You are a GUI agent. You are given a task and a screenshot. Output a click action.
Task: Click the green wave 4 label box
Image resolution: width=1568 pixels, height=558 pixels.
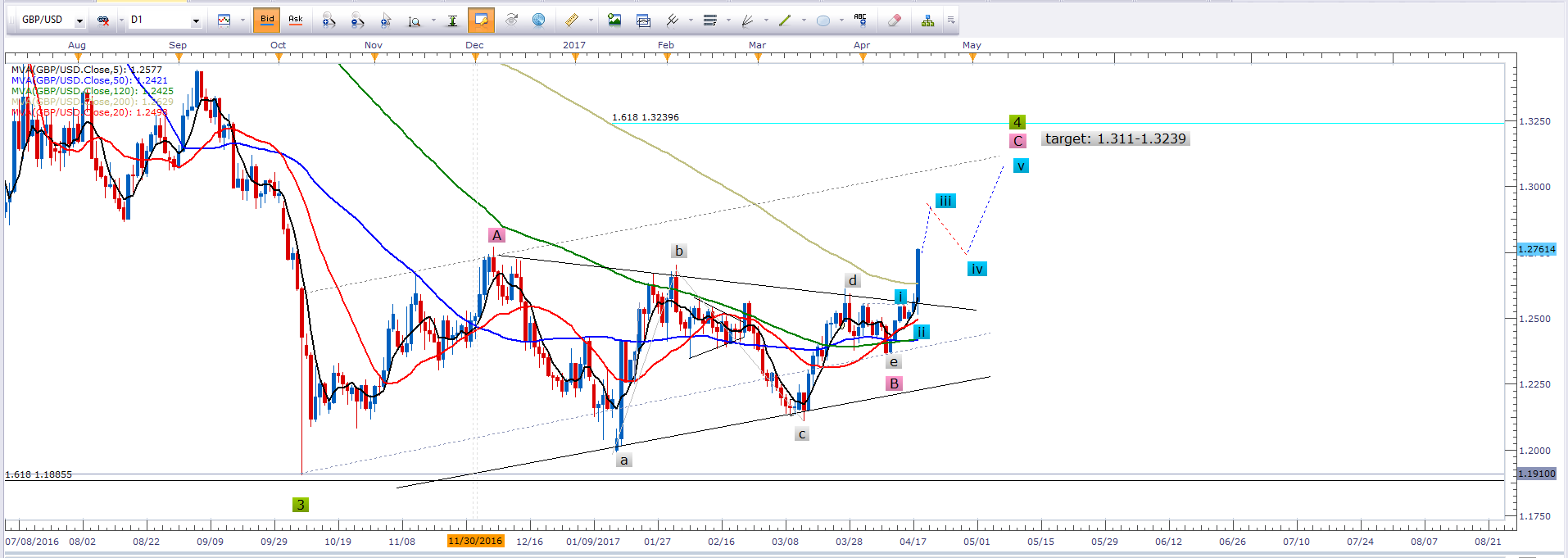pyautogui.click(x=1017, y=122)
